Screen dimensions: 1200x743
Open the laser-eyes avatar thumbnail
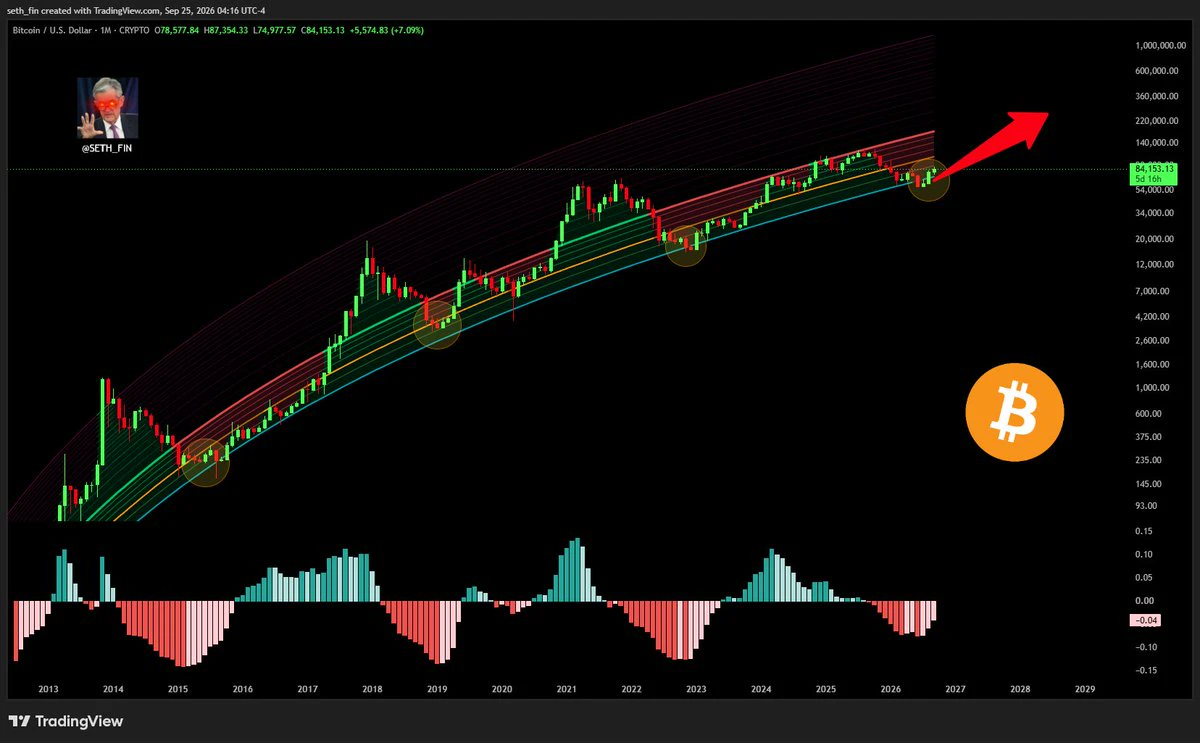click(108, 108)
